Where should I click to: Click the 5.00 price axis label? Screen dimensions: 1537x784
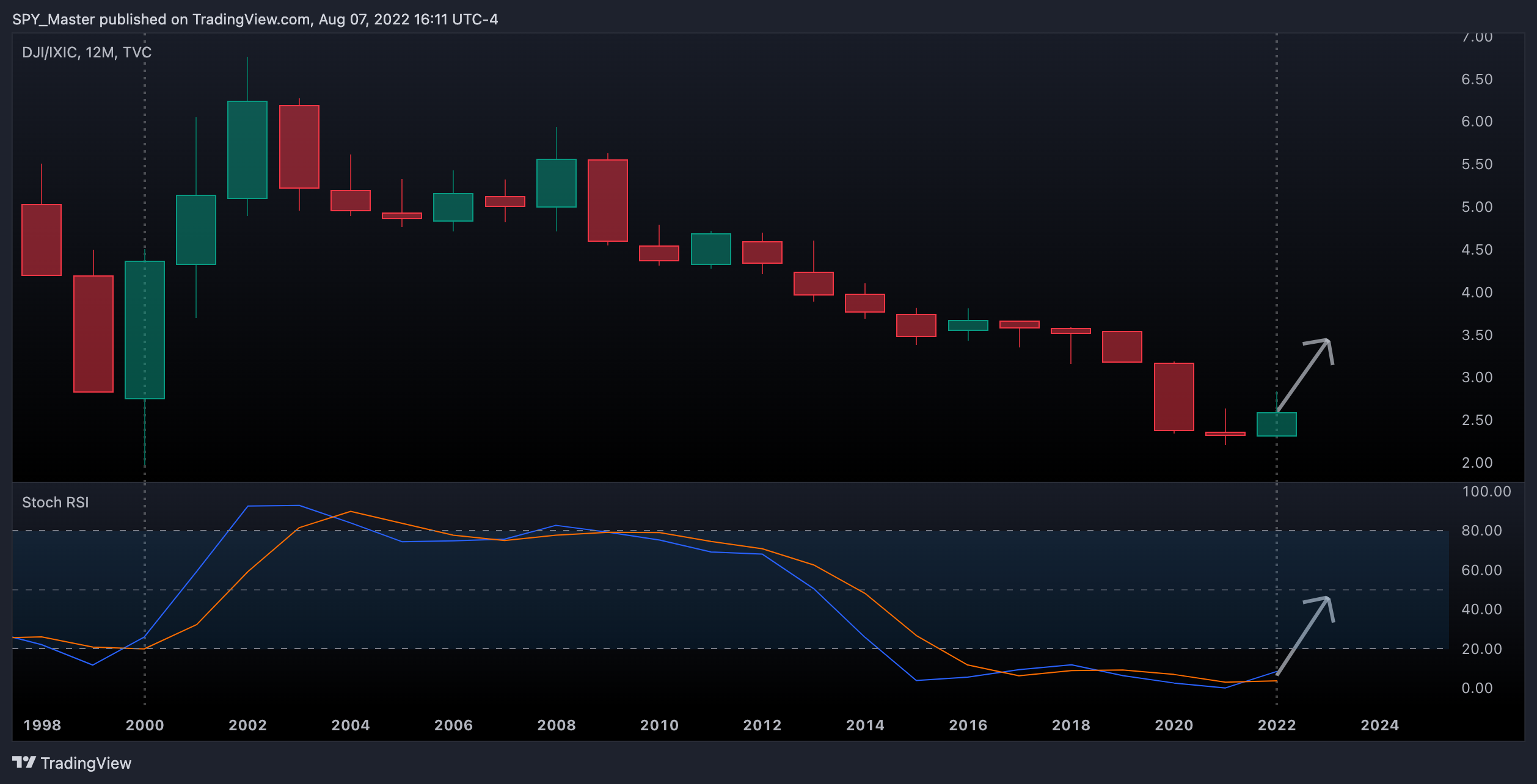(x=1477, y=207)
